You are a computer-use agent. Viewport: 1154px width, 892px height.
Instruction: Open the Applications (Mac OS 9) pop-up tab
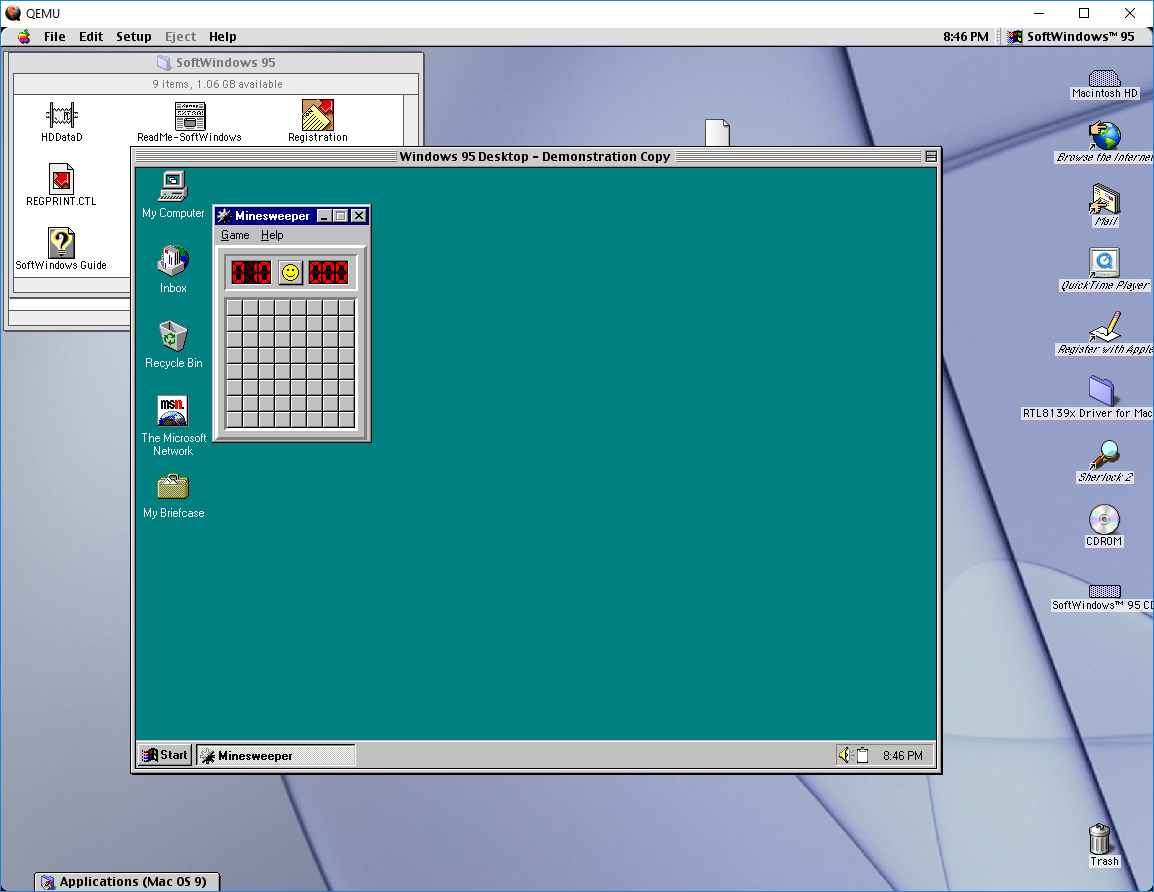click(x=127, y=882)
